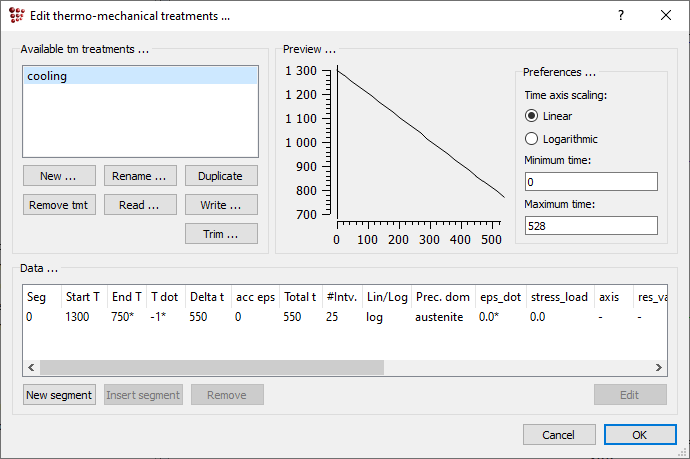Click the Seg column header
Image resolution: width=690 pixels, height=459 pixels.
tap(42, 297)
